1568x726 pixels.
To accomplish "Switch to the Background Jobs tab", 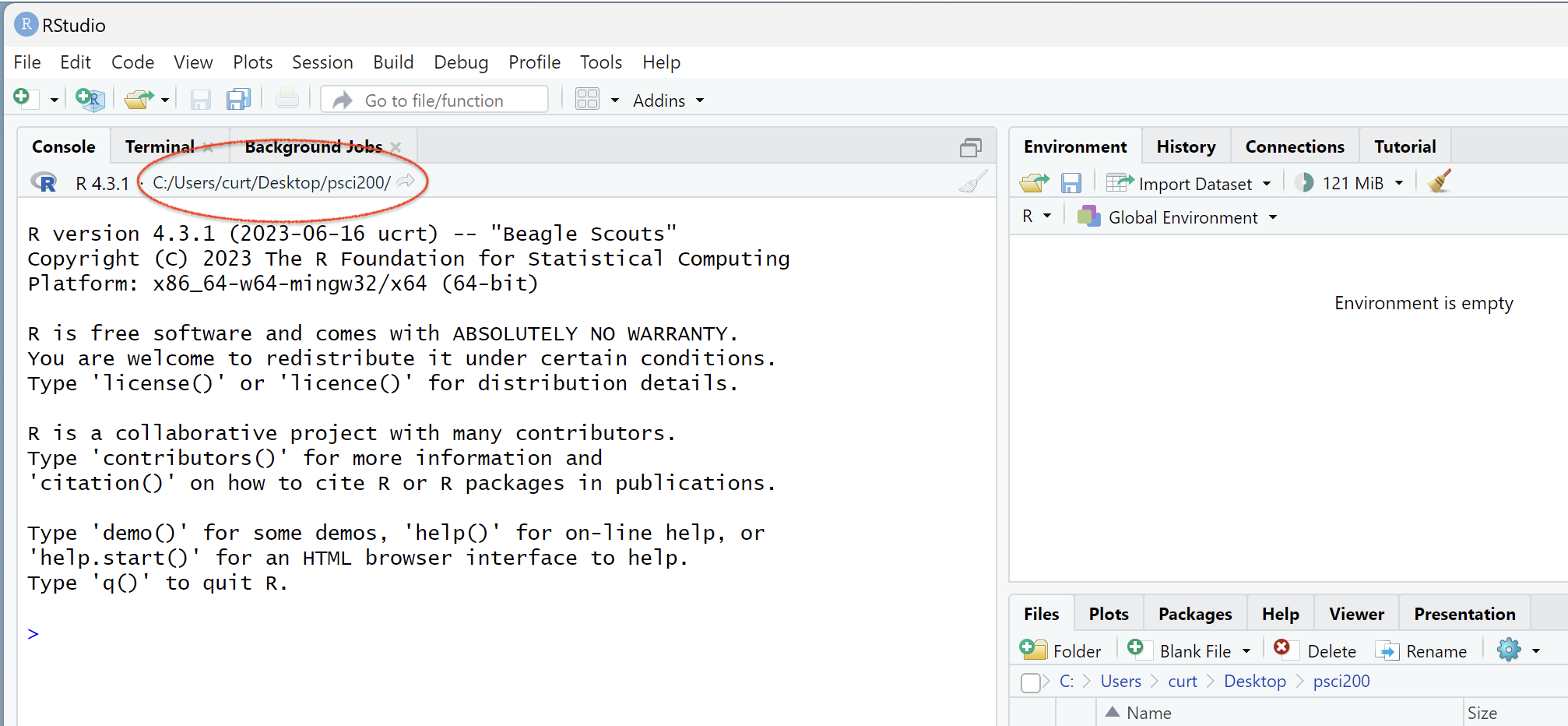I will click(313, 146).
